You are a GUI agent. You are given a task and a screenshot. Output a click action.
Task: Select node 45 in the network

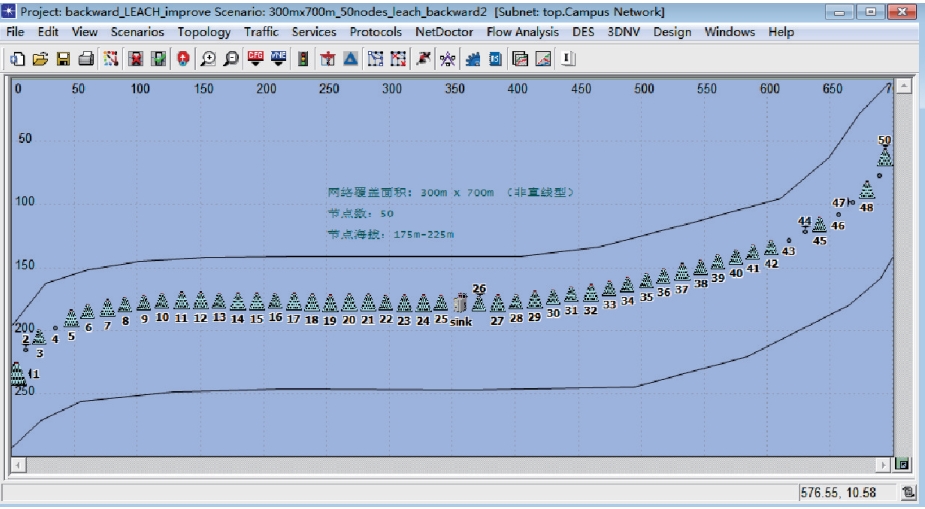(x=819, y=225)
